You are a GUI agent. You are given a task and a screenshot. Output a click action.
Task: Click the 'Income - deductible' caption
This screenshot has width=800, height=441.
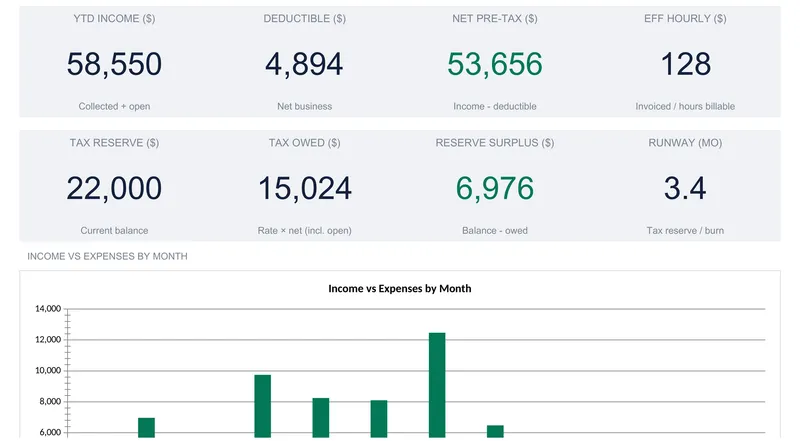494,107
